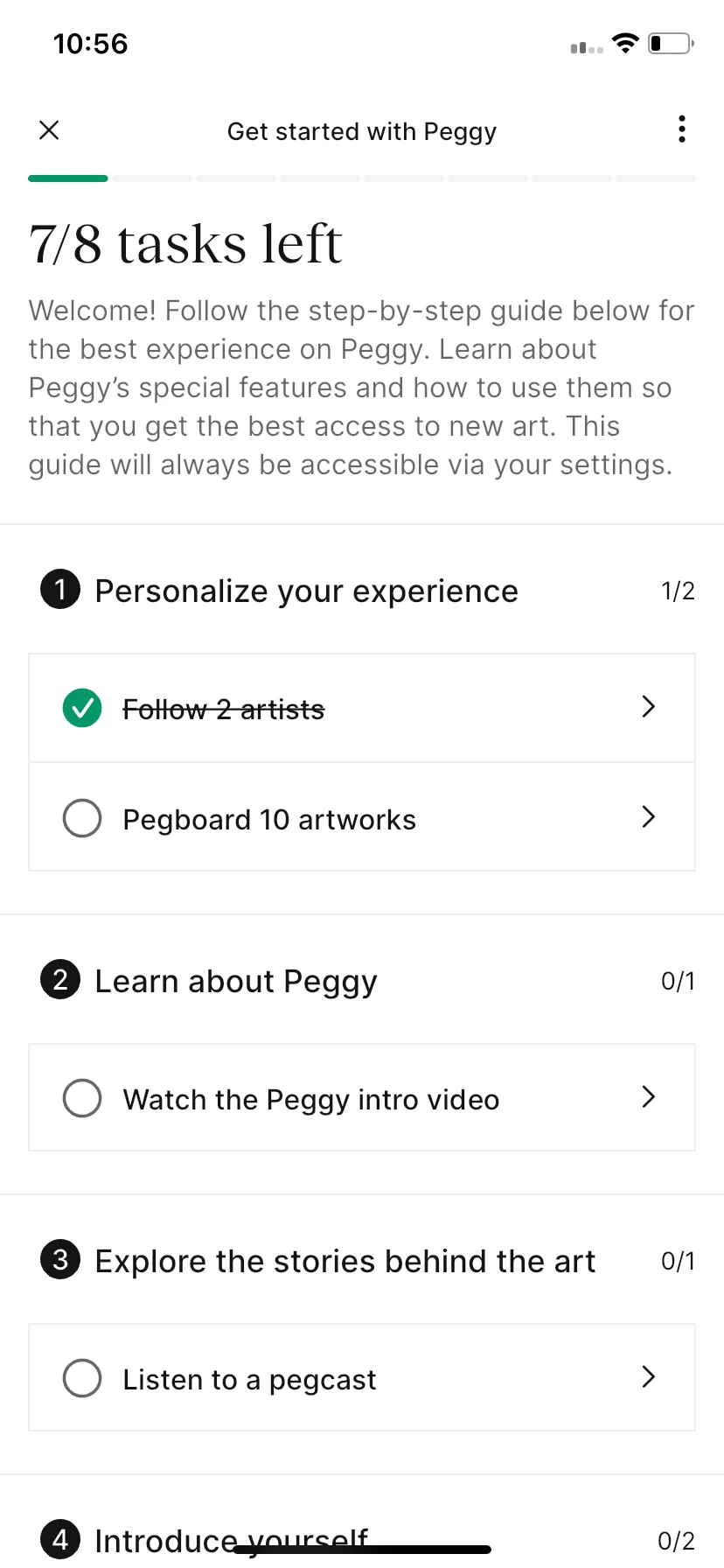Expand Pegboard 10 artworks chevron arrow
This screenshot has width=724, height=1568.
(x=648, y=816)
